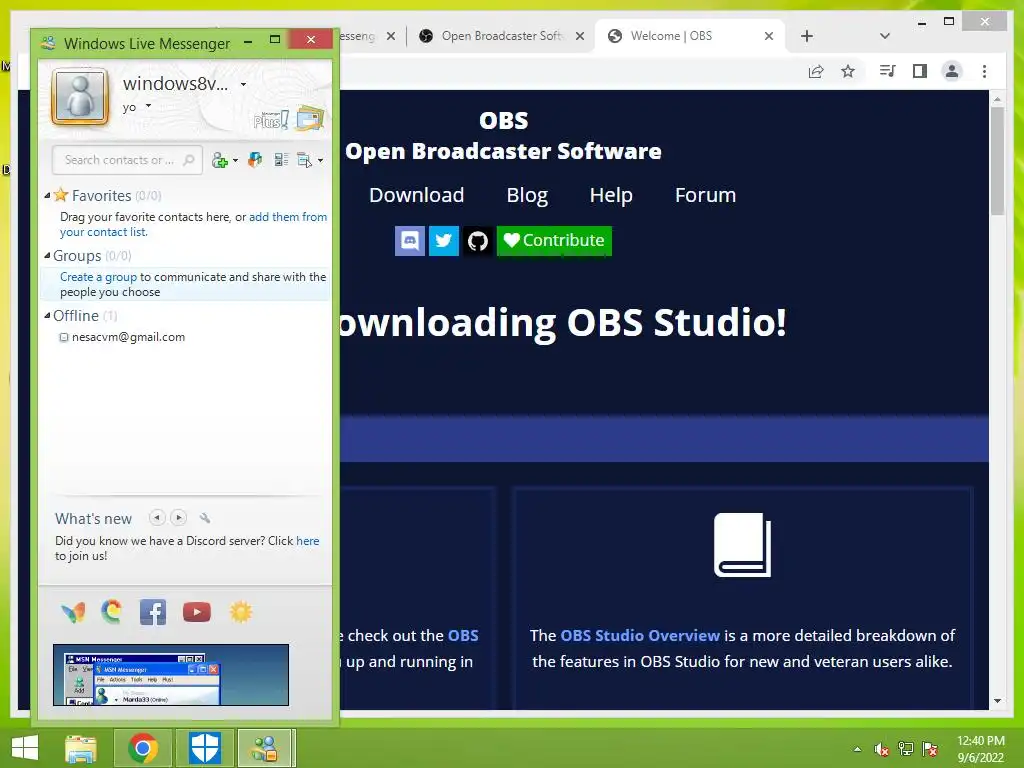Open the Windows Start button

[25, 748]
